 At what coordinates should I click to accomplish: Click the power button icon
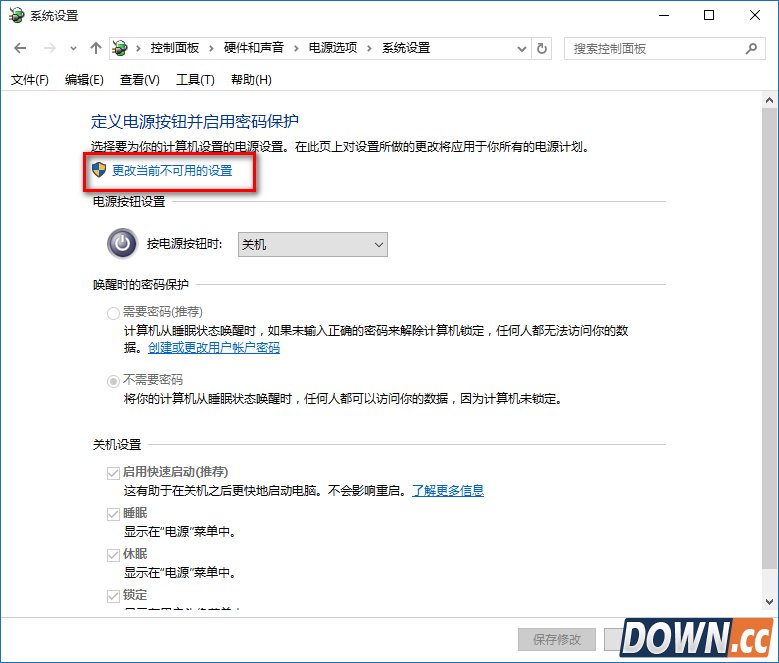[122, 244]
